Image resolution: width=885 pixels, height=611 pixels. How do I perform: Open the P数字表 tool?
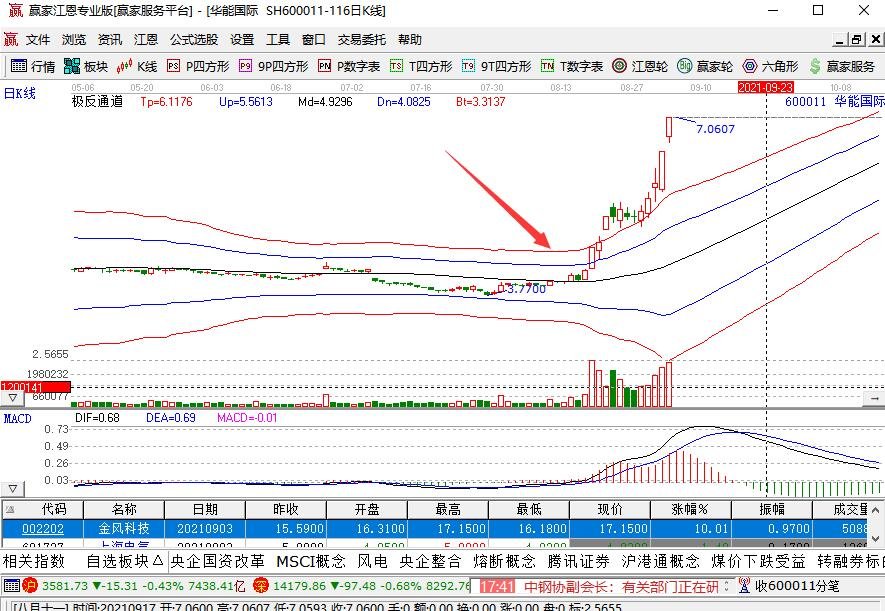(349, 67)
